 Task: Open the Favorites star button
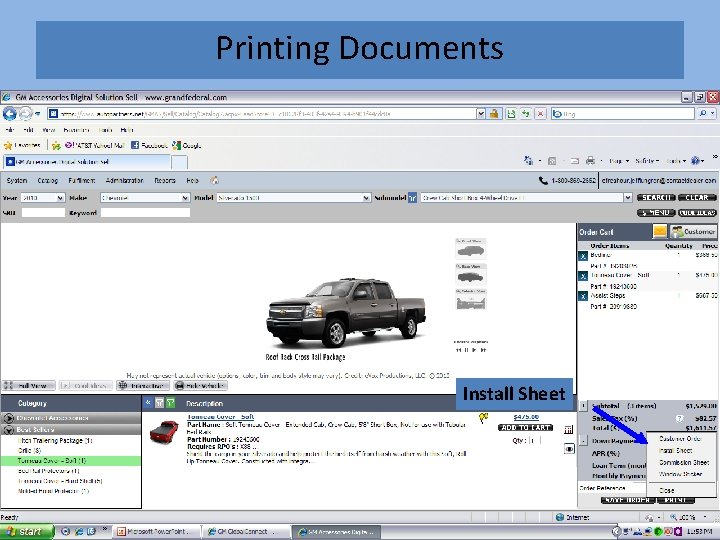22,146
